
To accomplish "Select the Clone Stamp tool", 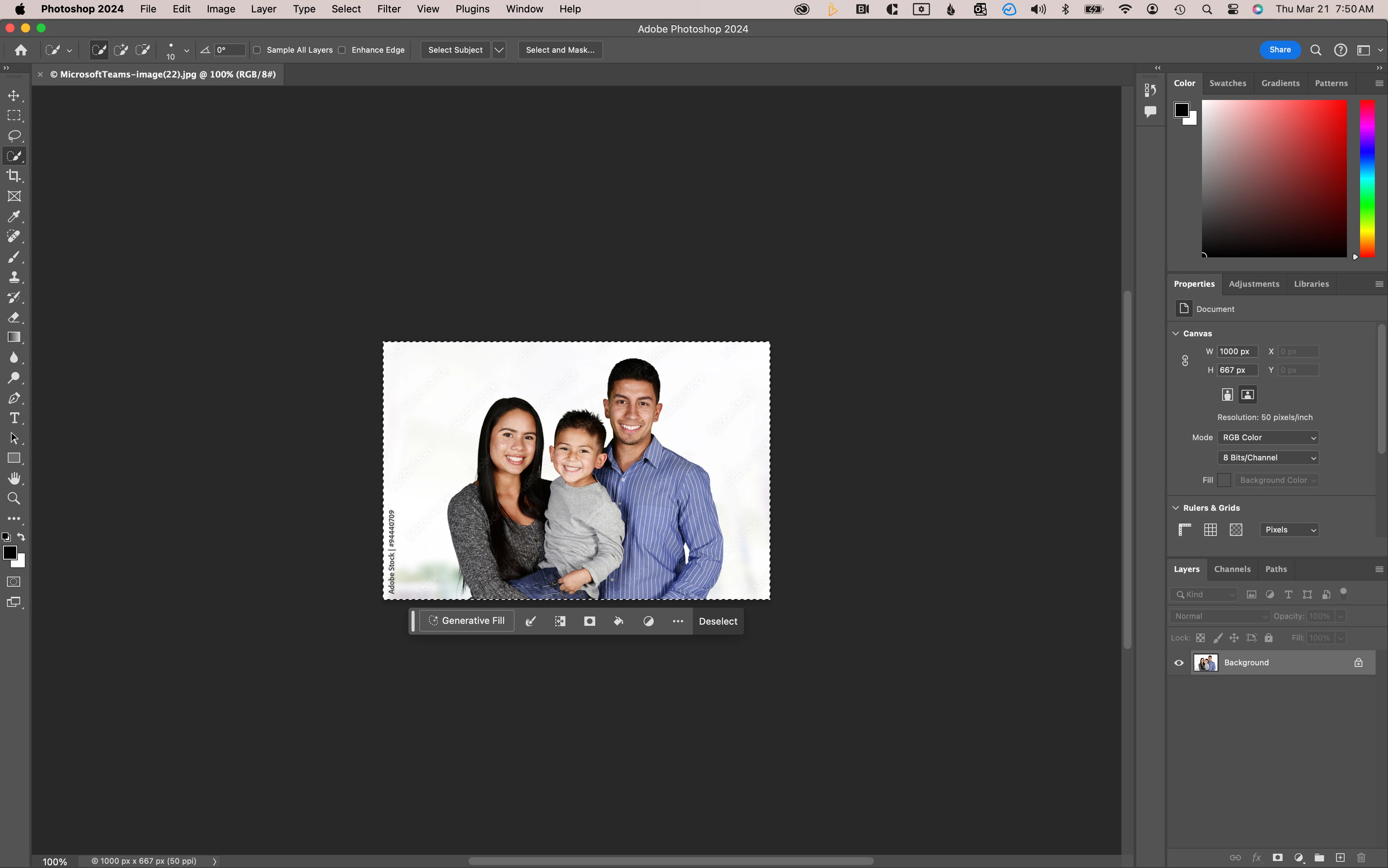I will [x=14, y=277].
